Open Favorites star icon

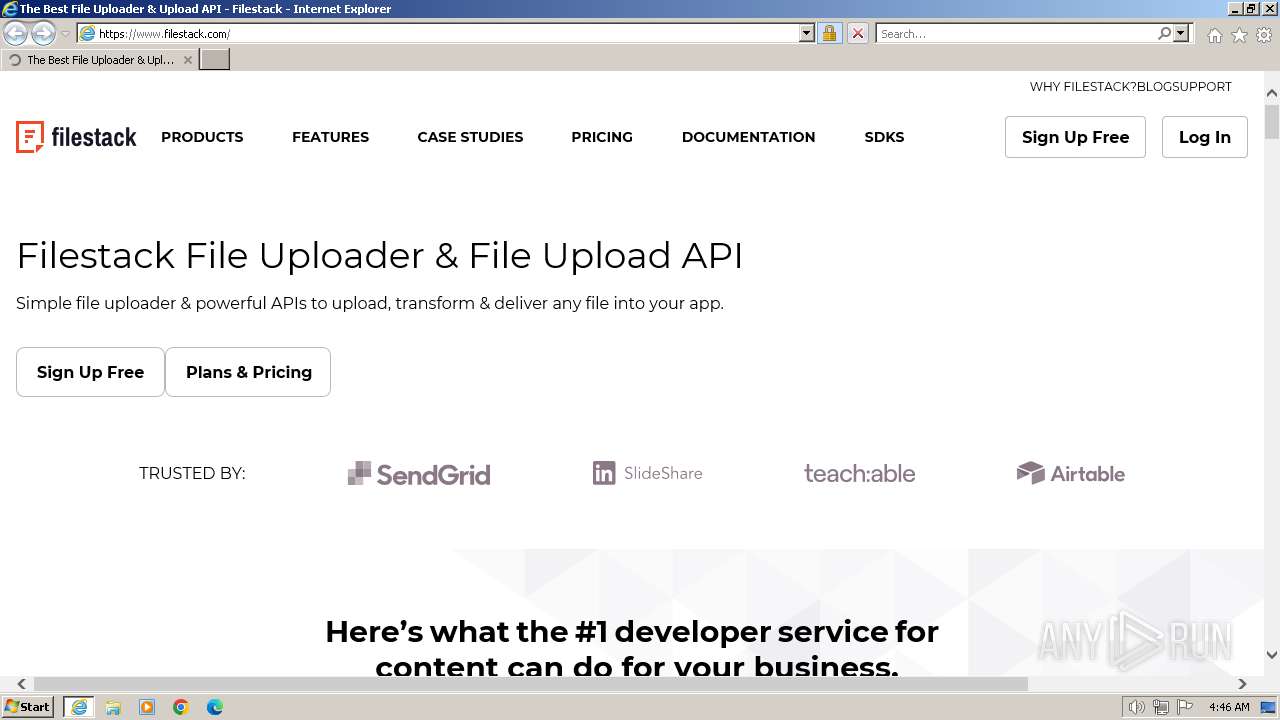point(1239,35)
